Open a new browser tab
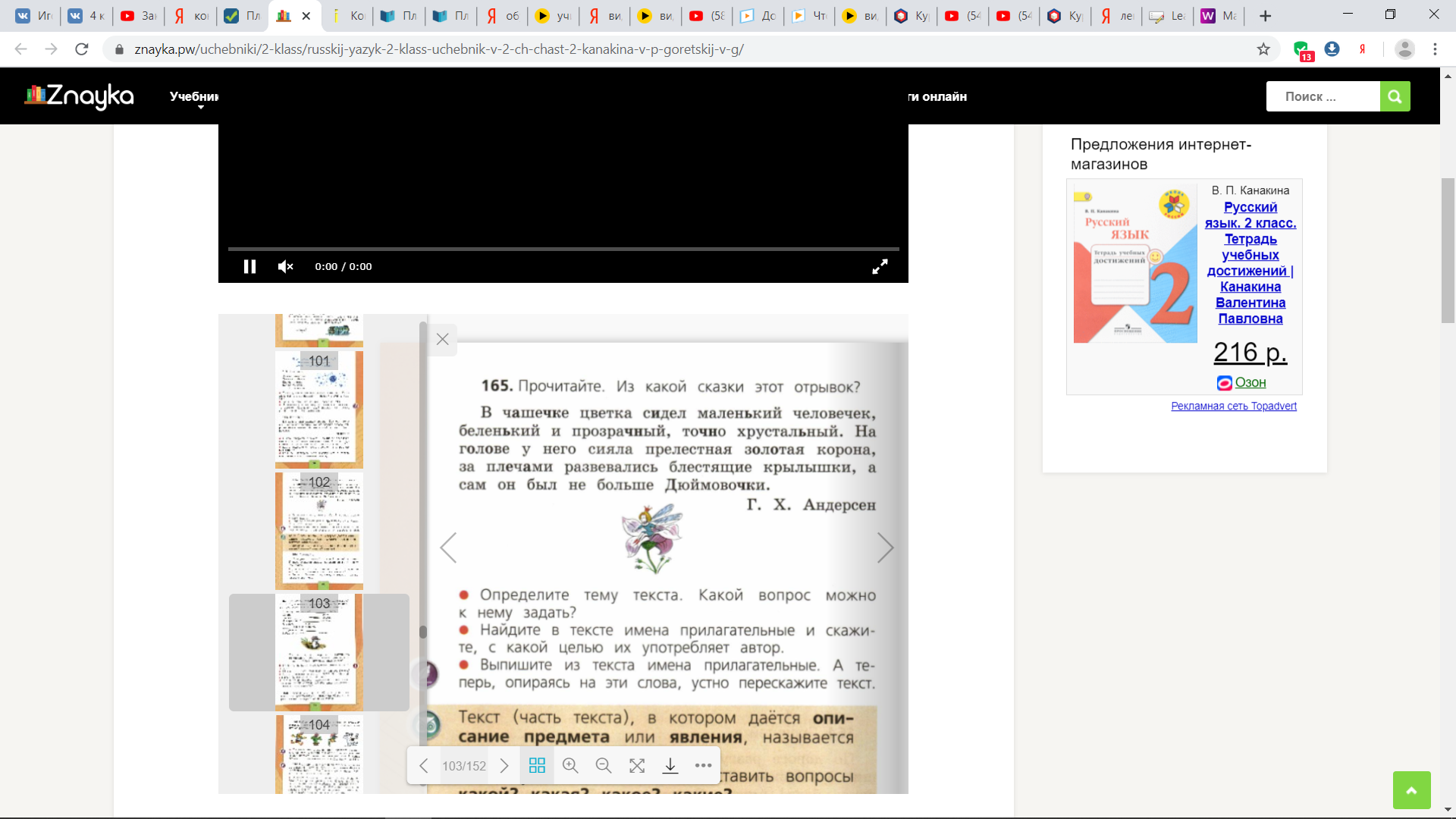The image size is (1456, 819). tap(1265, 16)
